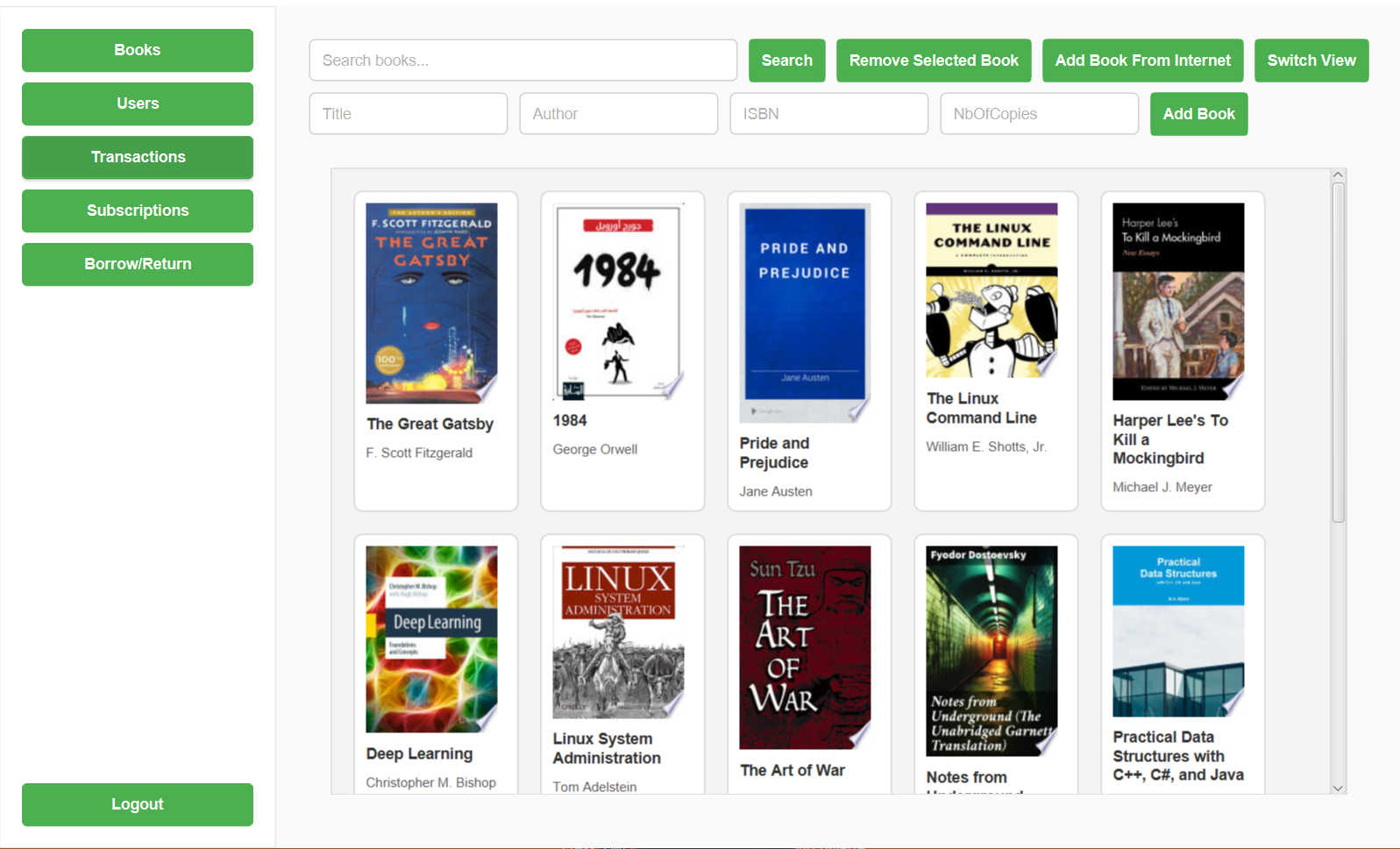Switch View of the book list

(1311, 61)
